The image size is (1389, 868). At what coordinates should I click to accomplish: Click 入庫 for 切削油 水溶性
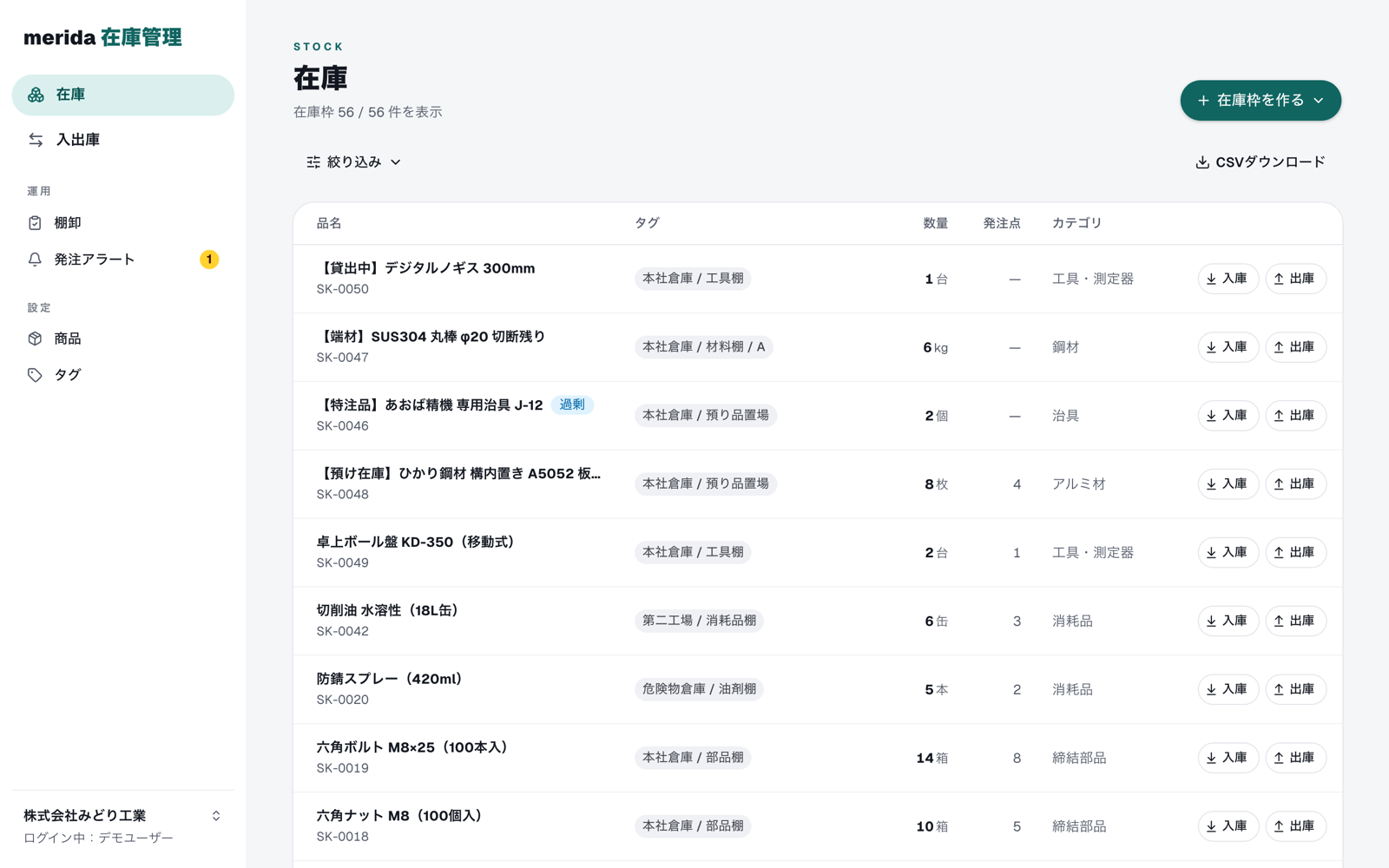1228,621
